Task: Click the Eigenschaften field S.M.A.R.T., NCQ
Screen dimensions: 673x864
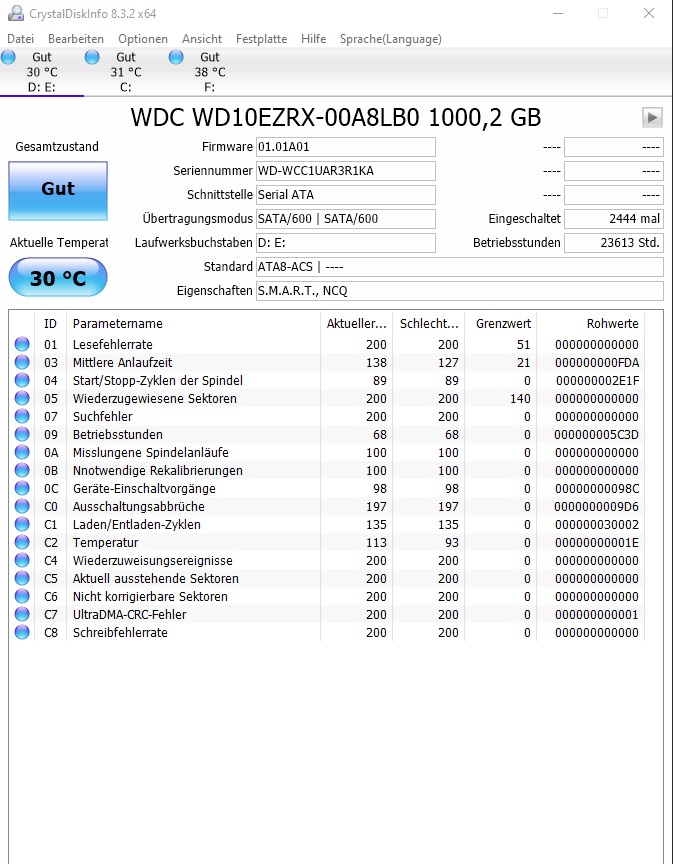Action: point(460,291)
